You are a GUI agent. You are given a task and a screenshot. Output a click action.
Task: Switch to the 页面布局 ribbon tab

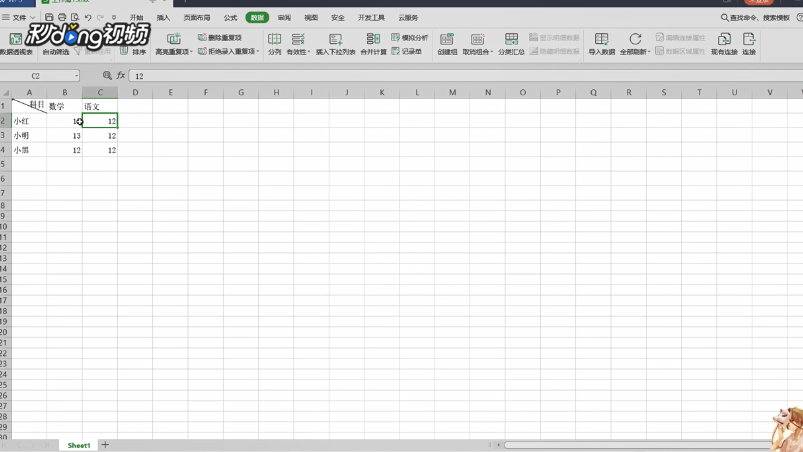pos(197,17)
